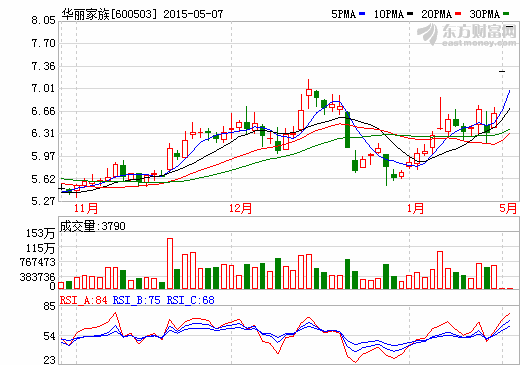Viewport: 520px width, 365px height.
Task: Click the 10PMA legend label
Action: point(389,14)
